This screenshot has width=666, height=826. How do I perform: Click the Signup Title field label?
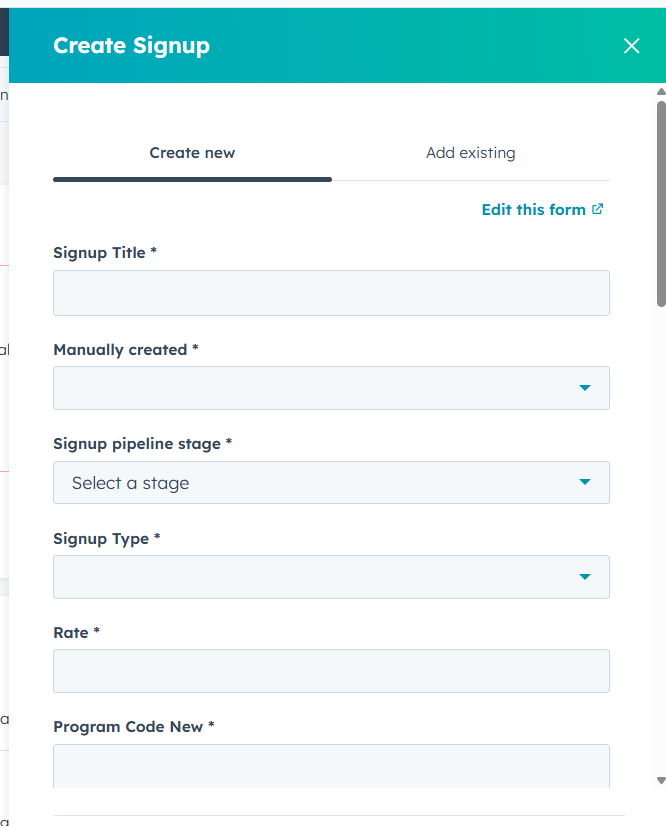104,253
